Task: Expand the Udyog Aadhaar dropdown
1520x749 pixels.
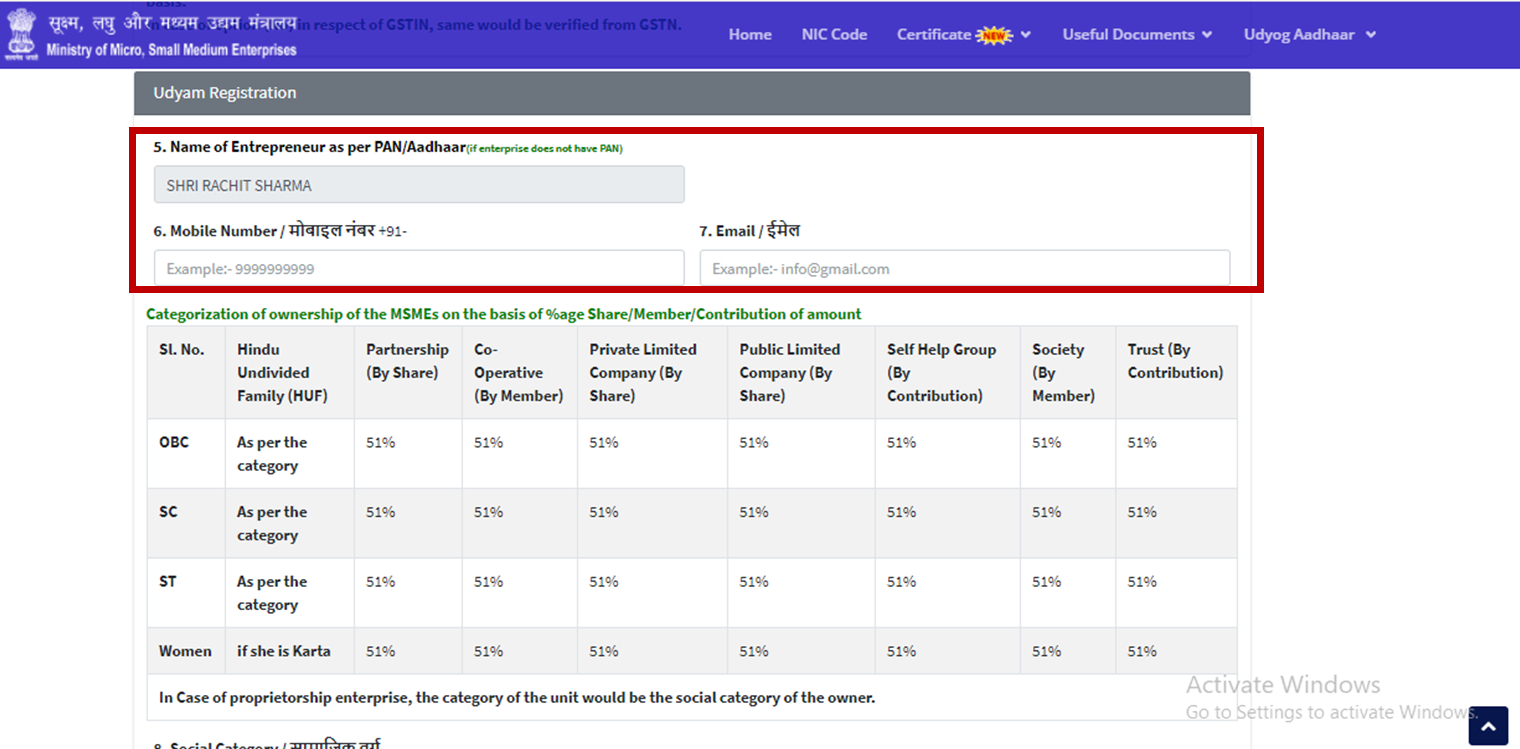Action: coord(1309,35)
